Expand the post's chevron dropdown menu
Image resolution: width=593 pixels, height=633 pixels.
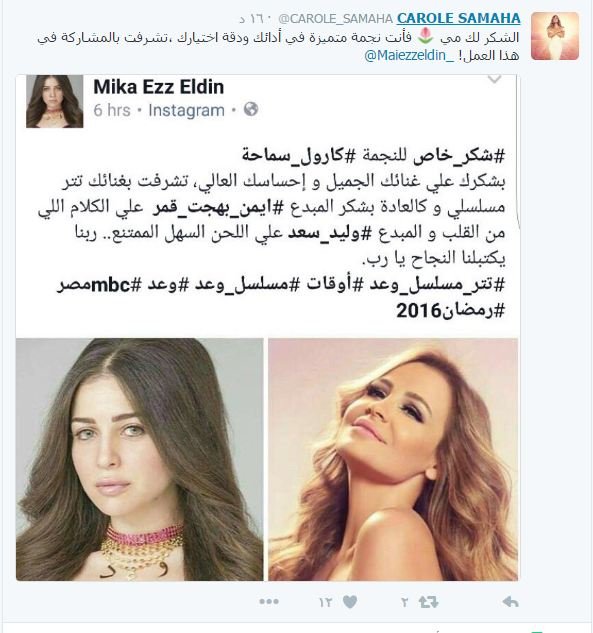495,79
